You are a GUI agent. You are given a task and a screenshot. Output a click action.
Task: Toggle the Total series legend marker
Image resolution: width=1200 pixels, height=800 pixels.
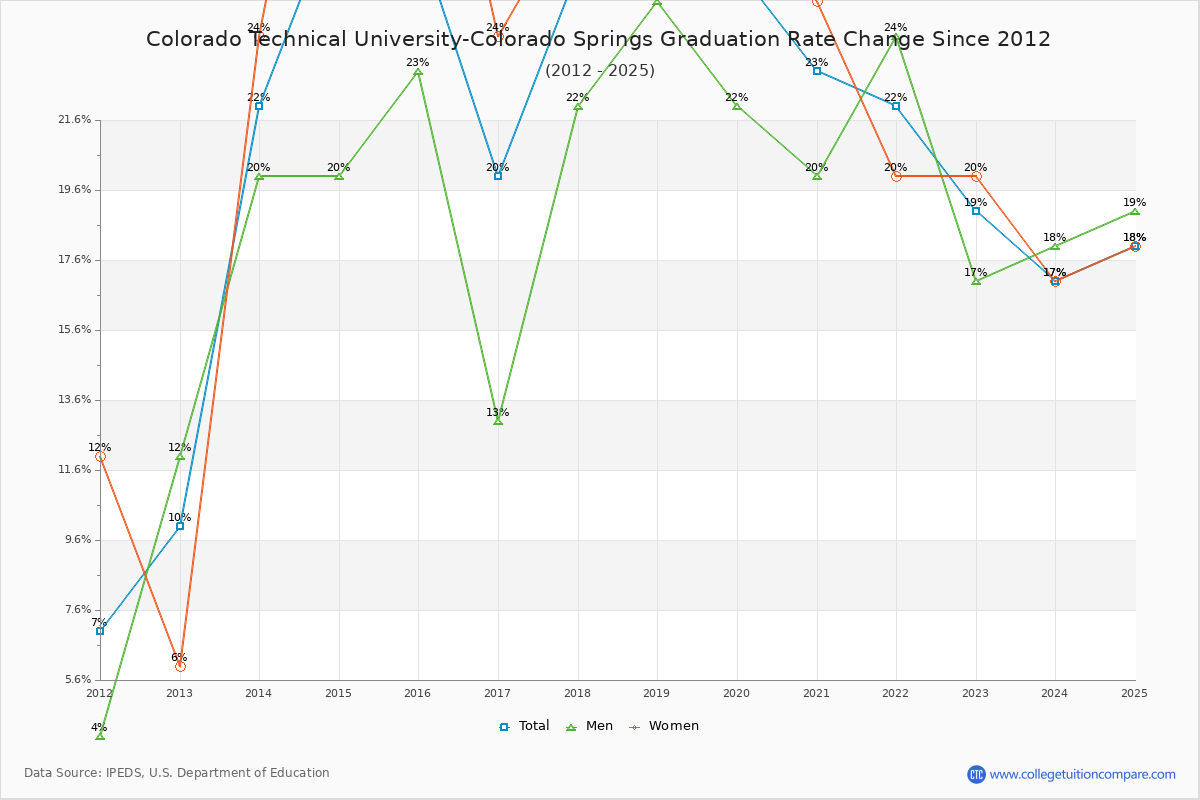[x=504, y=727]
